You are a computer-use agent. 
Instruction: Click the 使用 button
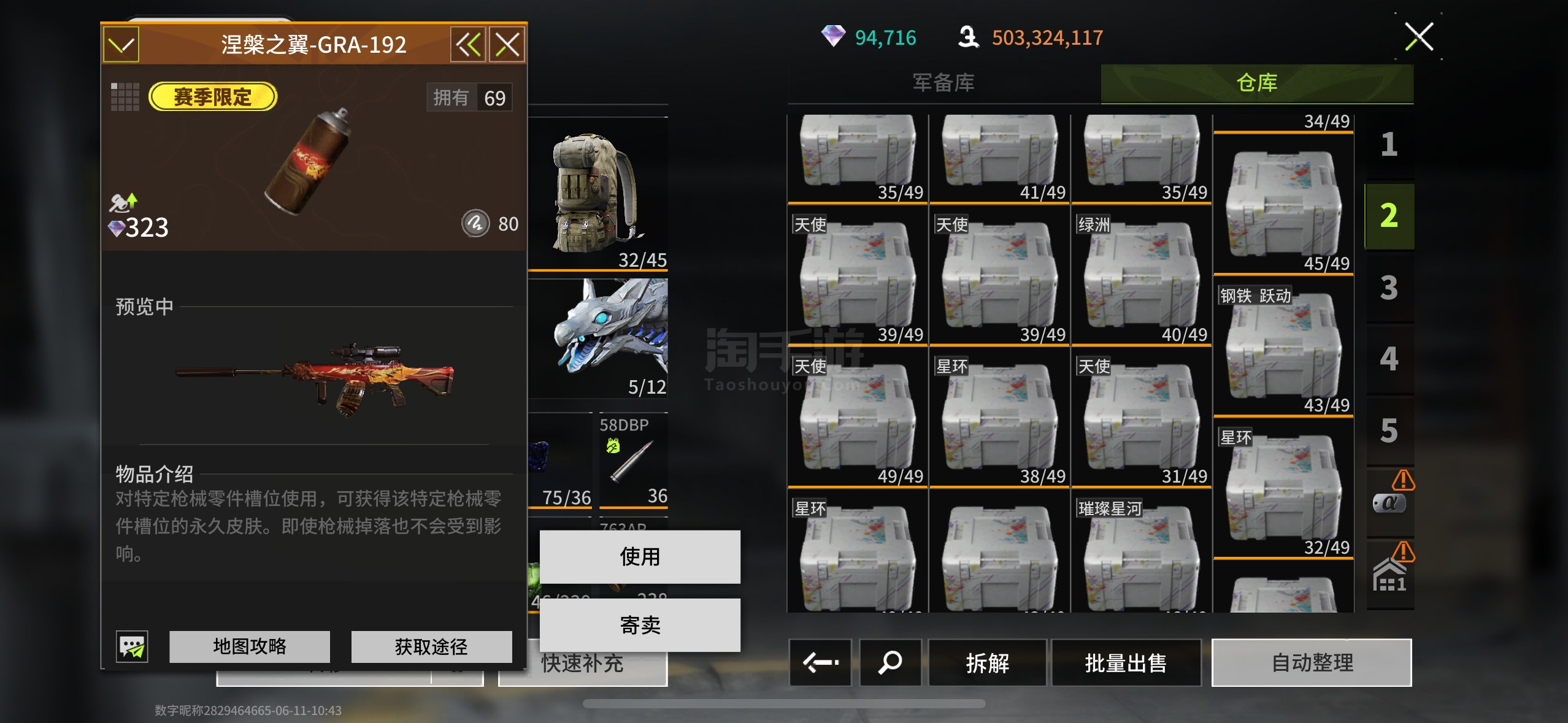640,557
